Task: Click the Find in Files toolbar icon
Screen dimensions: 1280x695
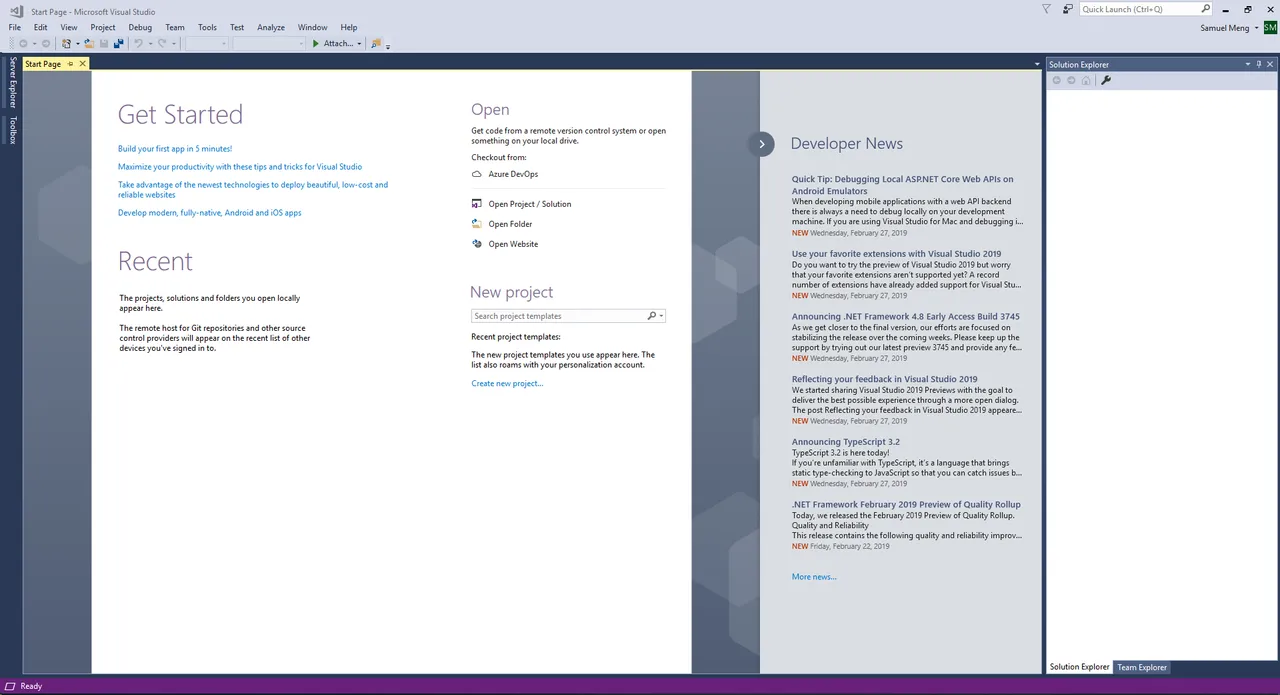Action: [x=375, y=44]
